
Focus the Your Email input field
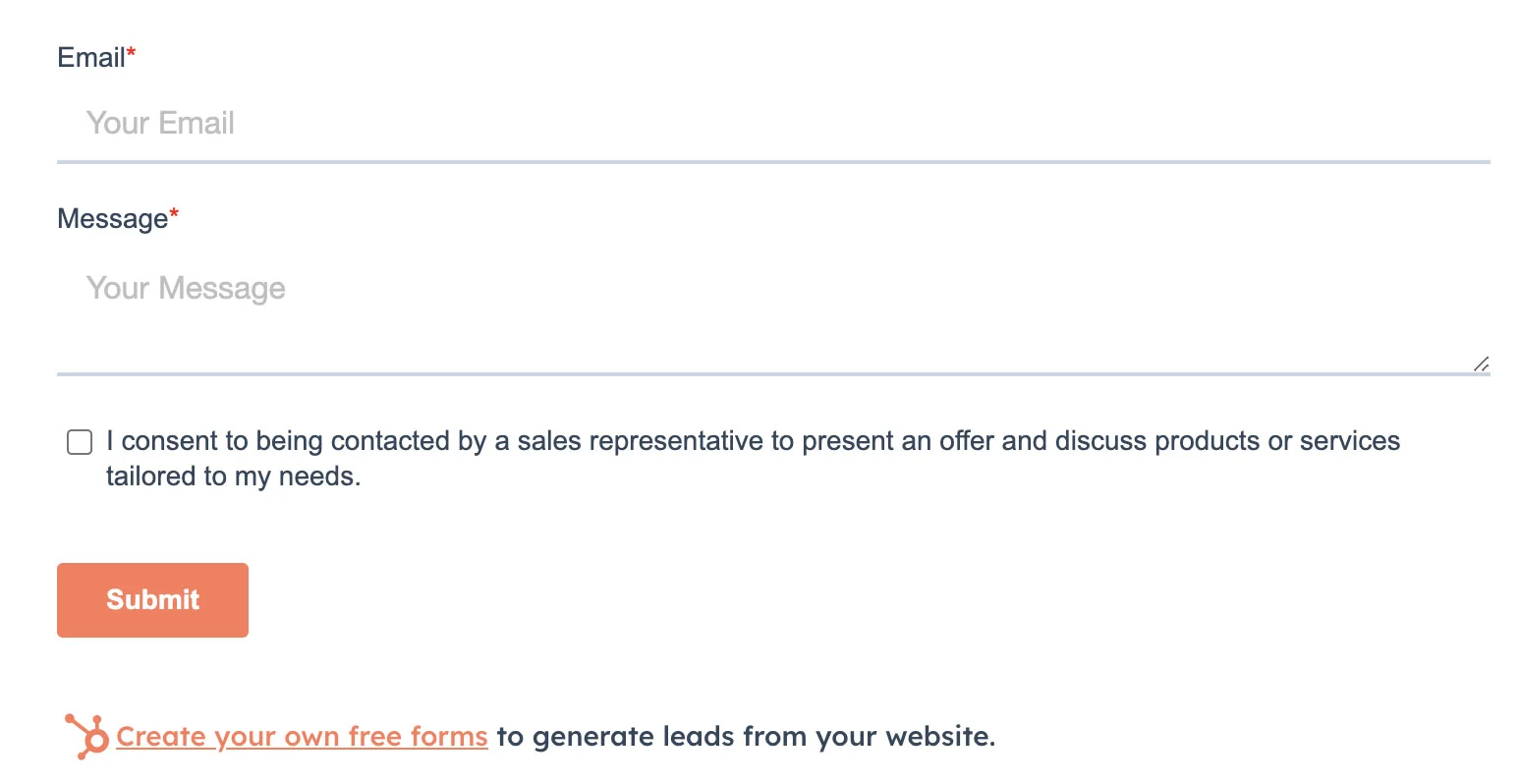point(772,124)
